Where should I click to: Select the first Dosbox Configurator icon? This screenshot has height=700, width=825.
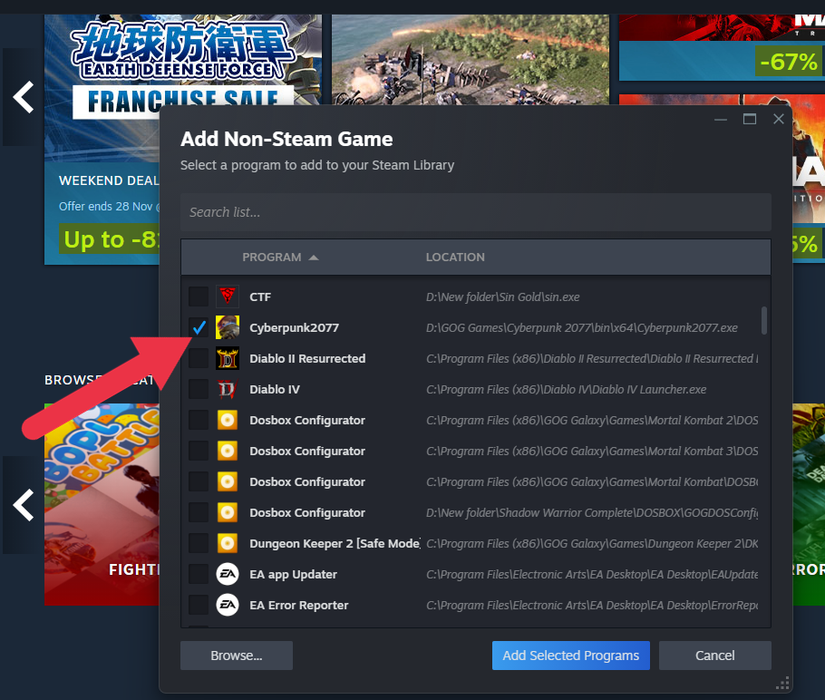[224, 420]
